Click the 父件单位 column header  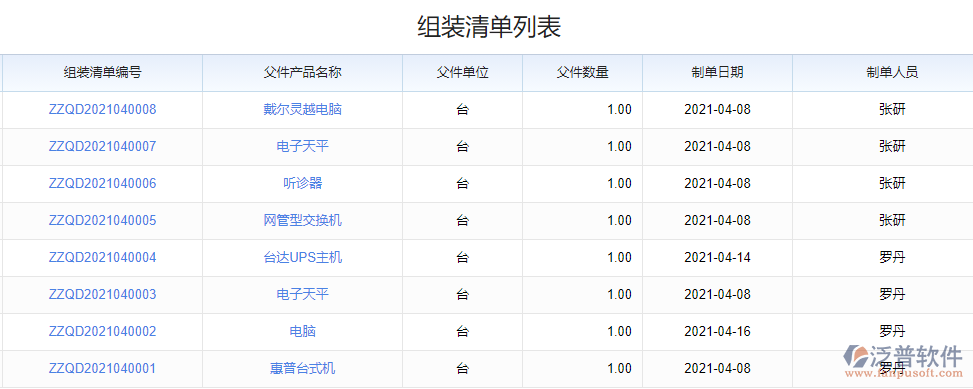463,73
